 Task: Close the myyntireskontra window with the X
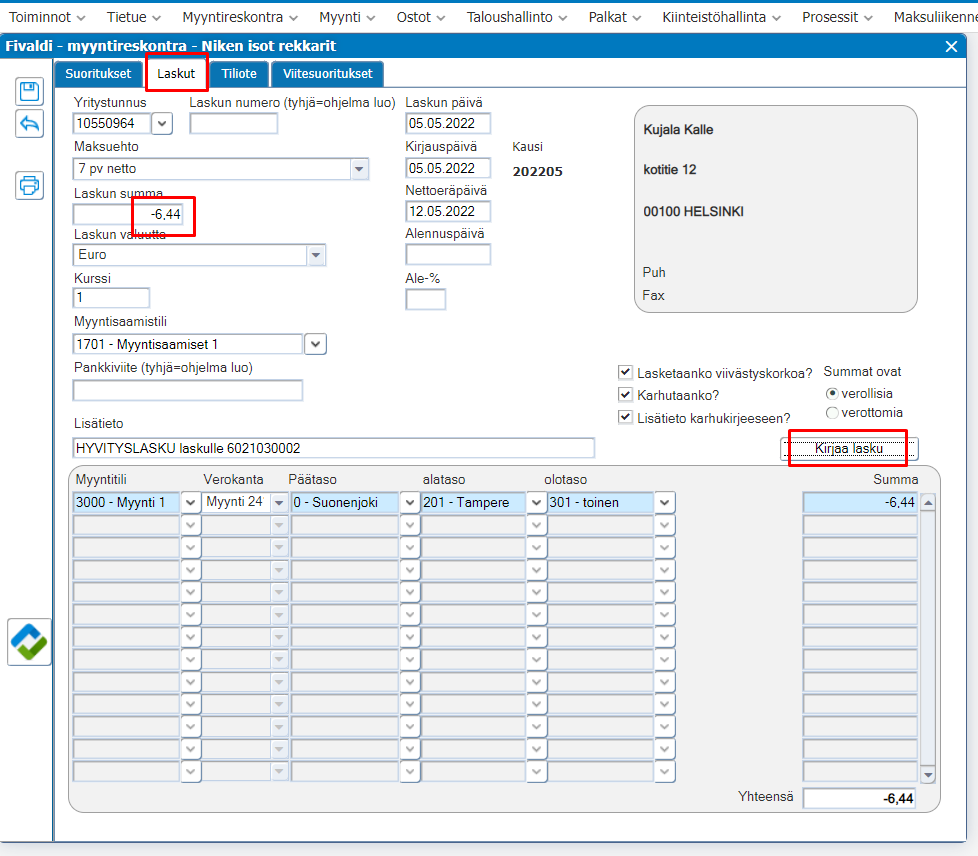tap(951, 47)
